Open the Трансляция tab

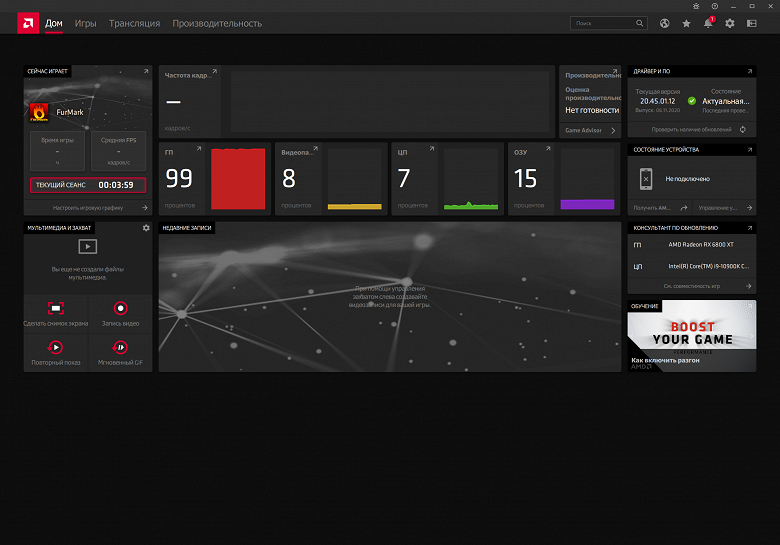134,23
